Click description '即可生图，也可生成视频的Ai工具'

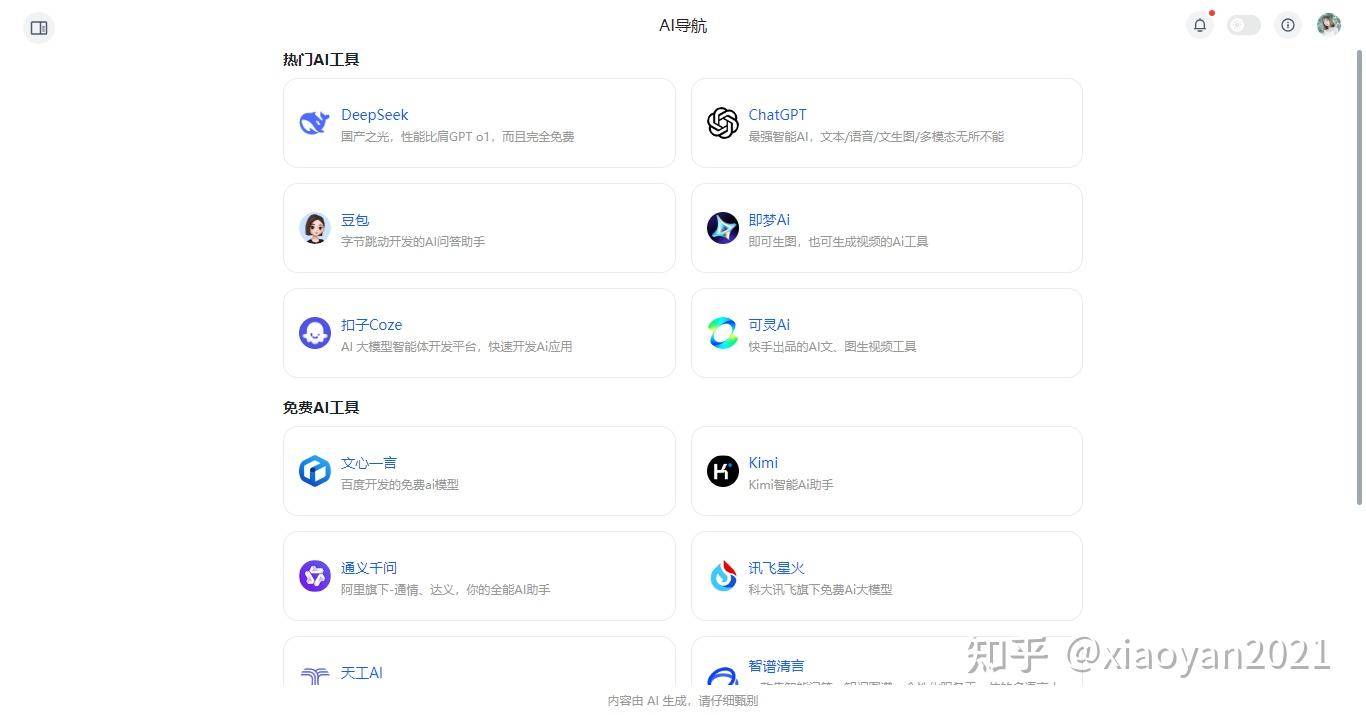tap(838, 242)
